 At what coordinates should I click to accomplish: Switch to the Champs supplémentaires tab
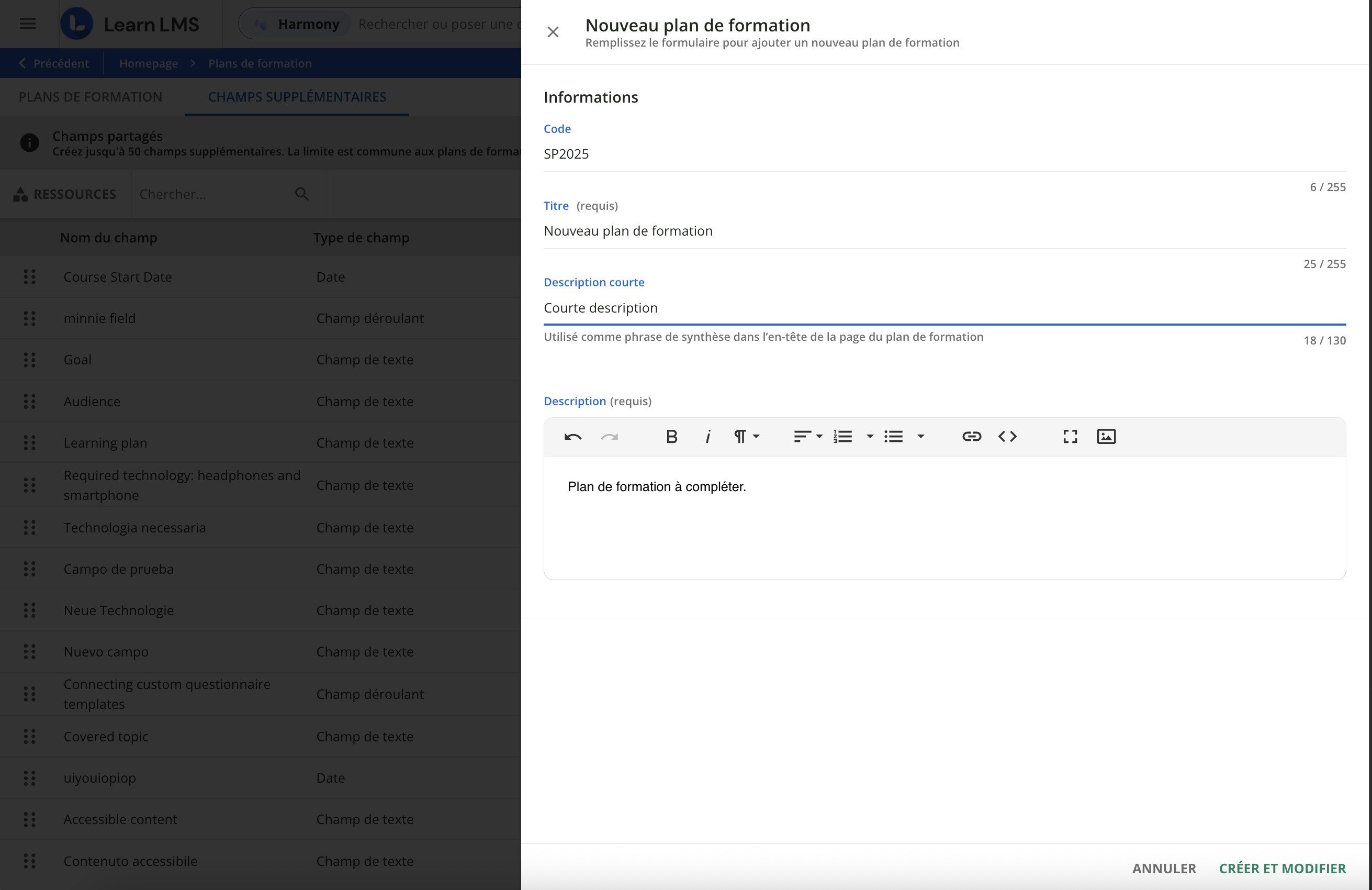click(x=297, y=96)
